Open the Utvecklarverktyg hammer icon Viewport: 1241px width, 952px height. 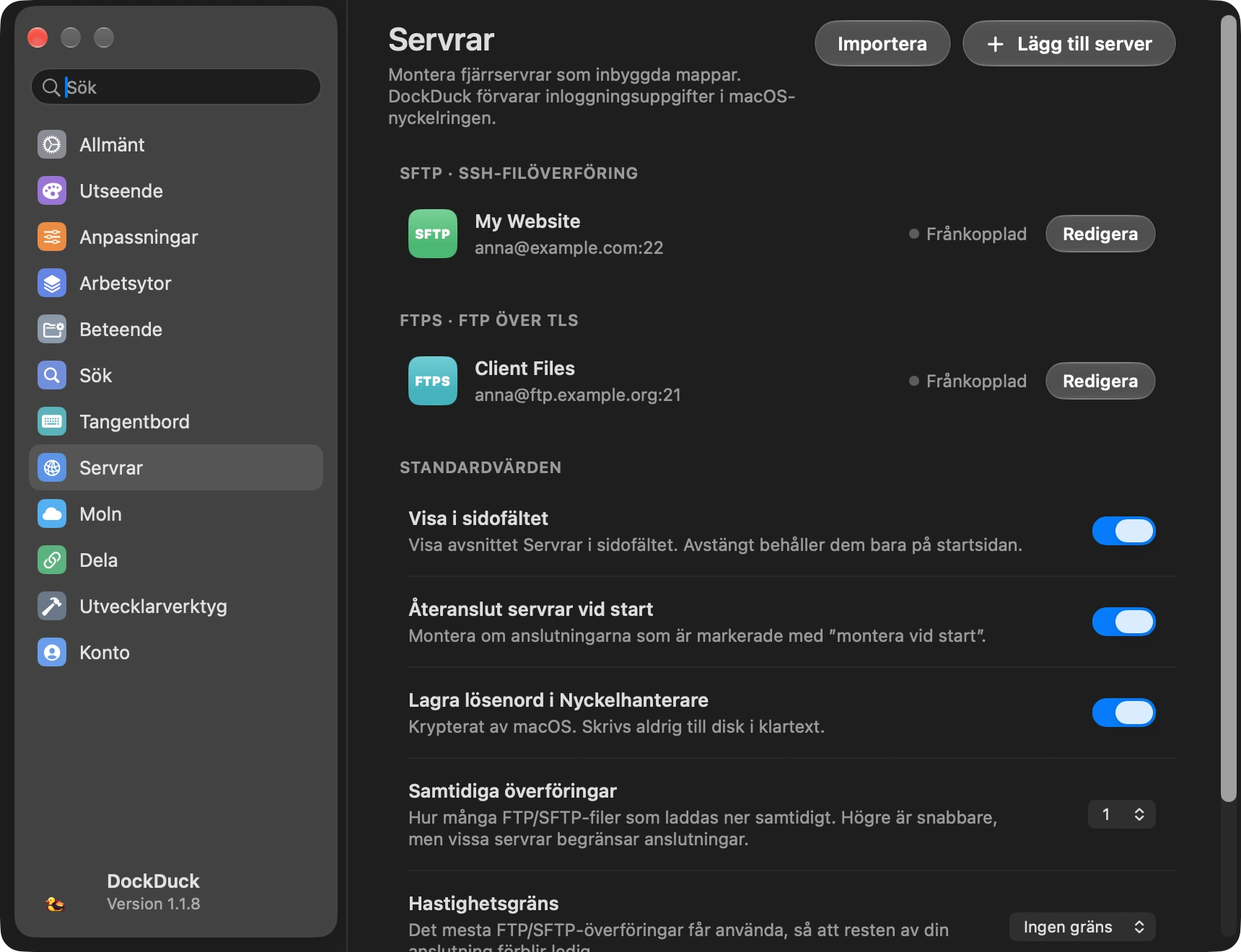click(52, 607)
